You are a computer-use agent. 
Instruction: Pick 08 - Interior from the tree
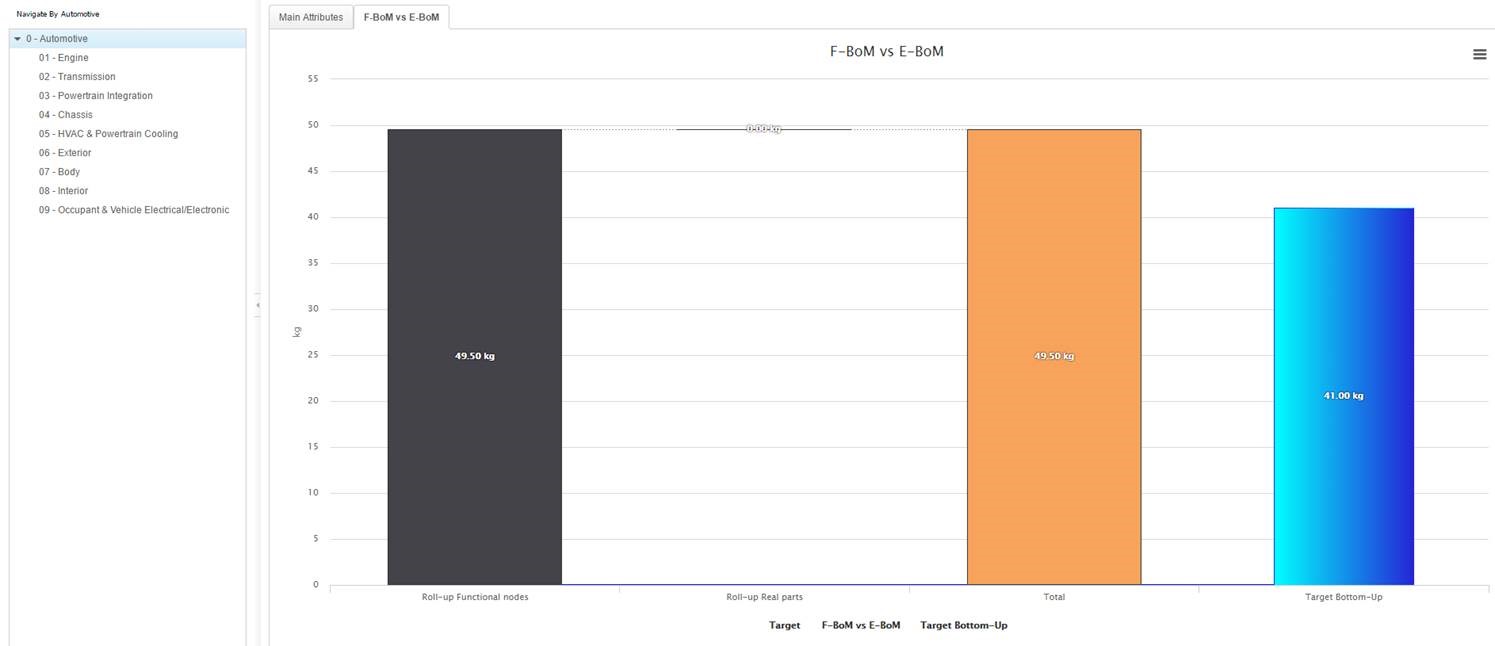click(63, 191)
